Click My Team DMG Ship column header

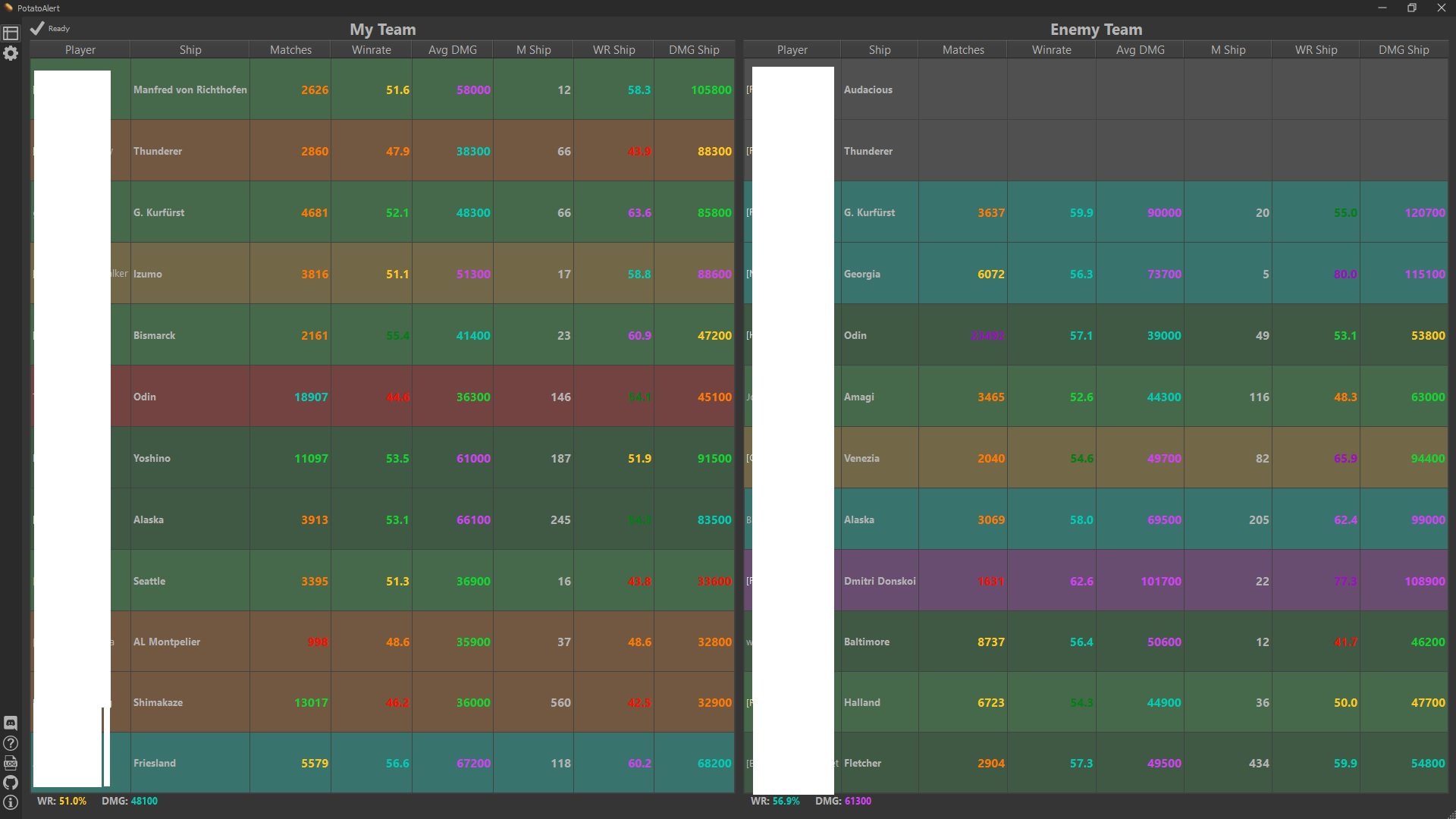point(693,50)
